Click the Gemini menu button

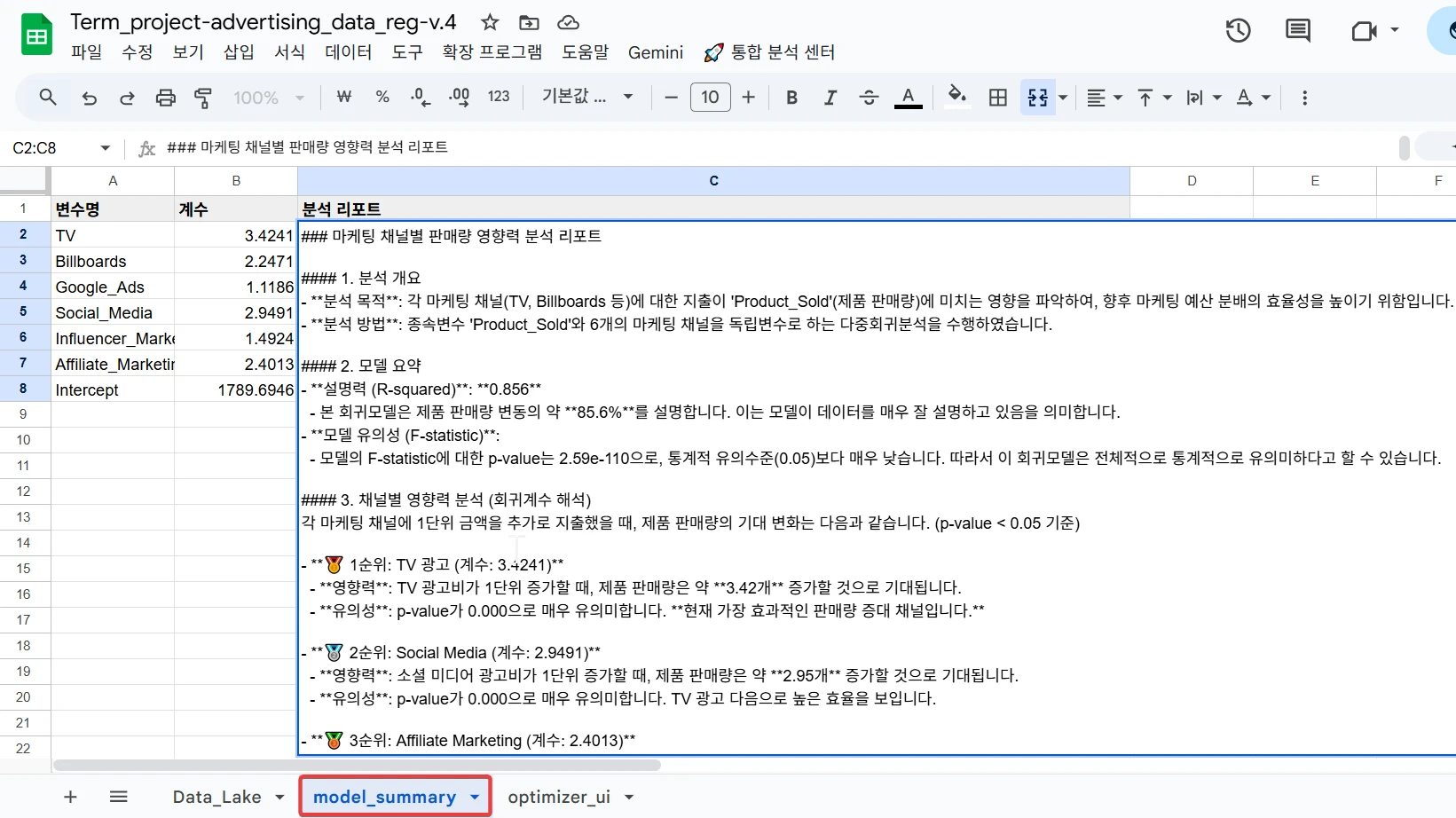pyautogui.click(x=655, y=52)
